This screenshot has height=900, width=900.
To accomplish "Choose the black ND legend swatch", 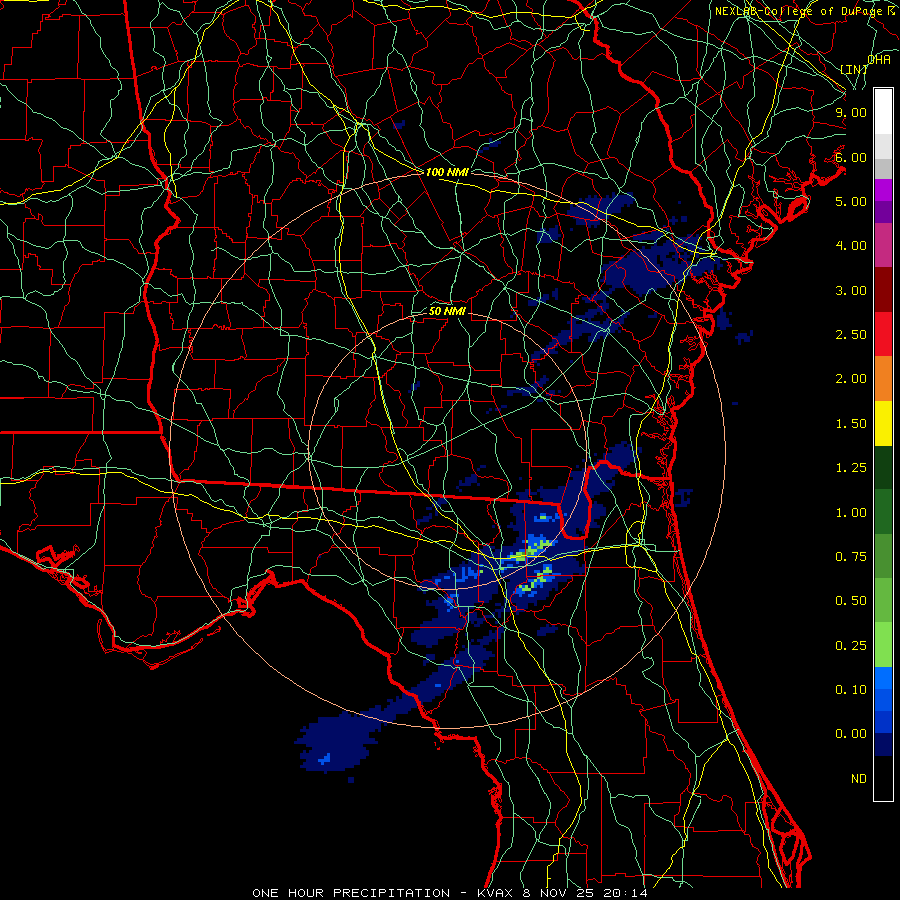I will click(x=883, y=778).
